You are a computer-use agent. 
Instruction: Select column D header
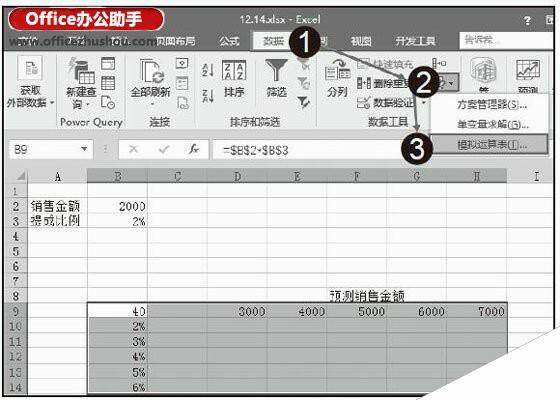(x=237, y=176)
